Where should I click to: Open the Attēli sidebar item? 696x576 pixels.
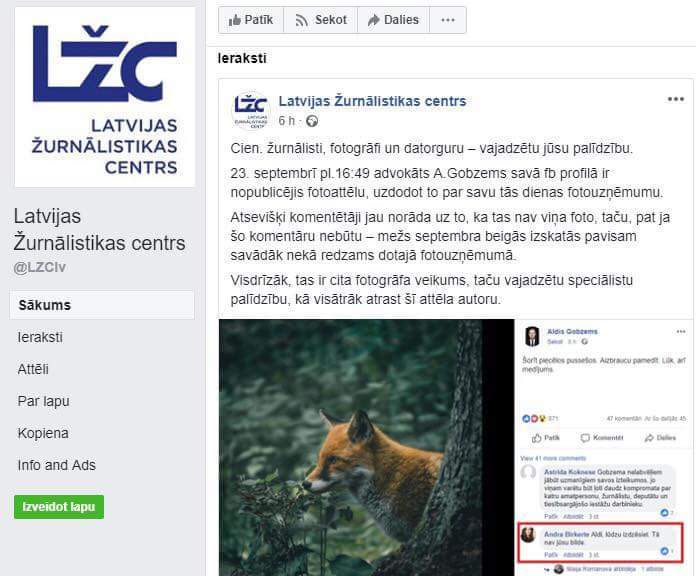pyautogui.click(x=33, y=369)
